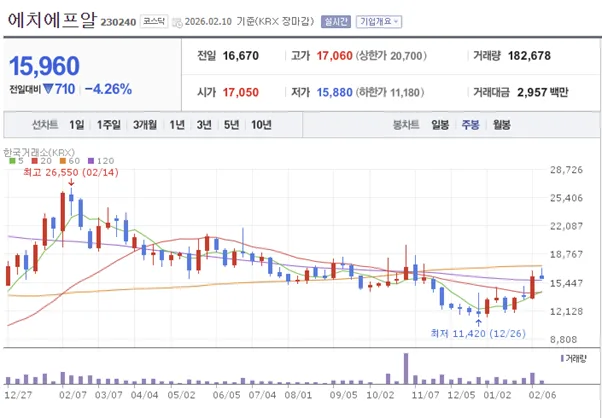Click the tallest volume bar near 11/07

tap(406, 369)
